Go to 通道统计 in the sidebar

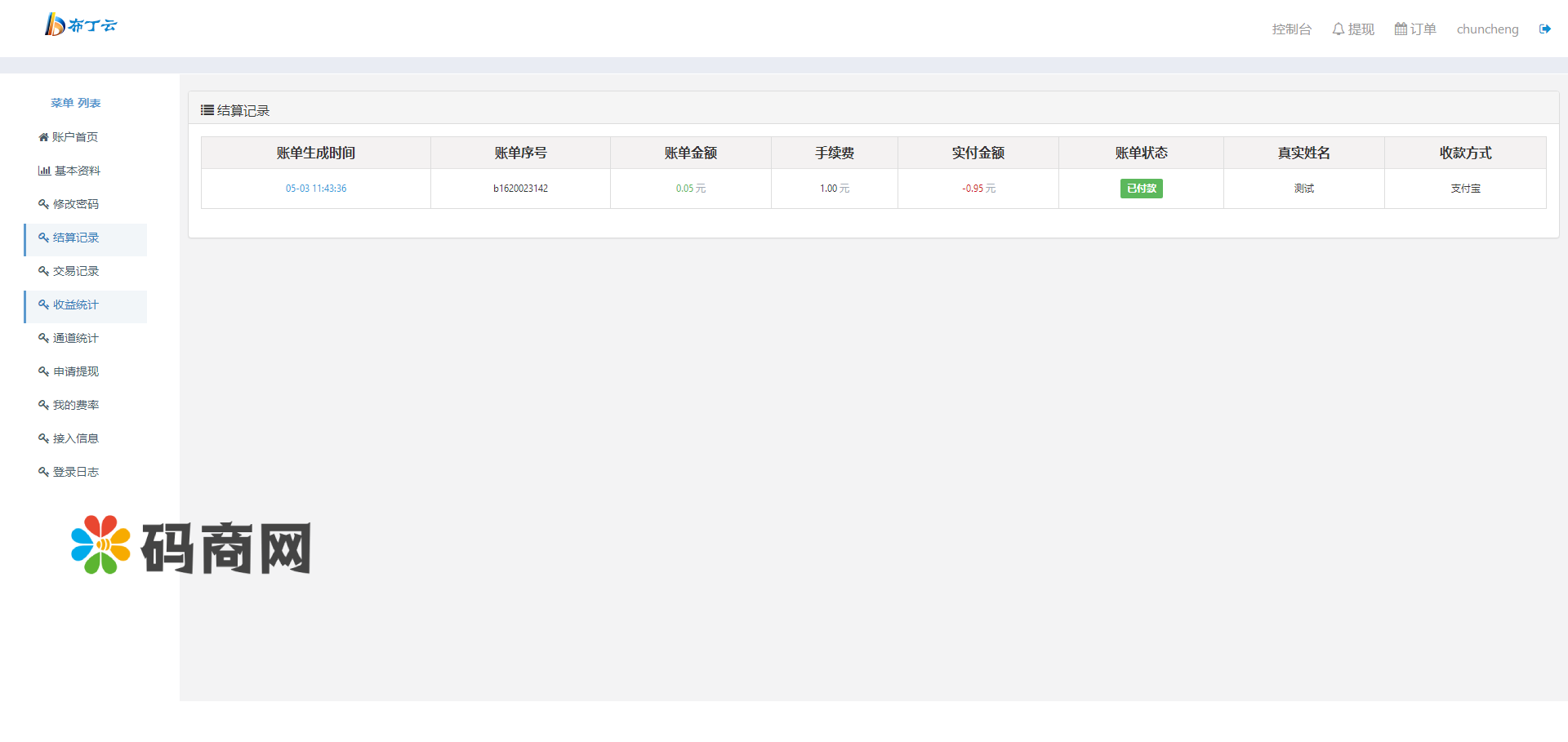coord(76,338)
